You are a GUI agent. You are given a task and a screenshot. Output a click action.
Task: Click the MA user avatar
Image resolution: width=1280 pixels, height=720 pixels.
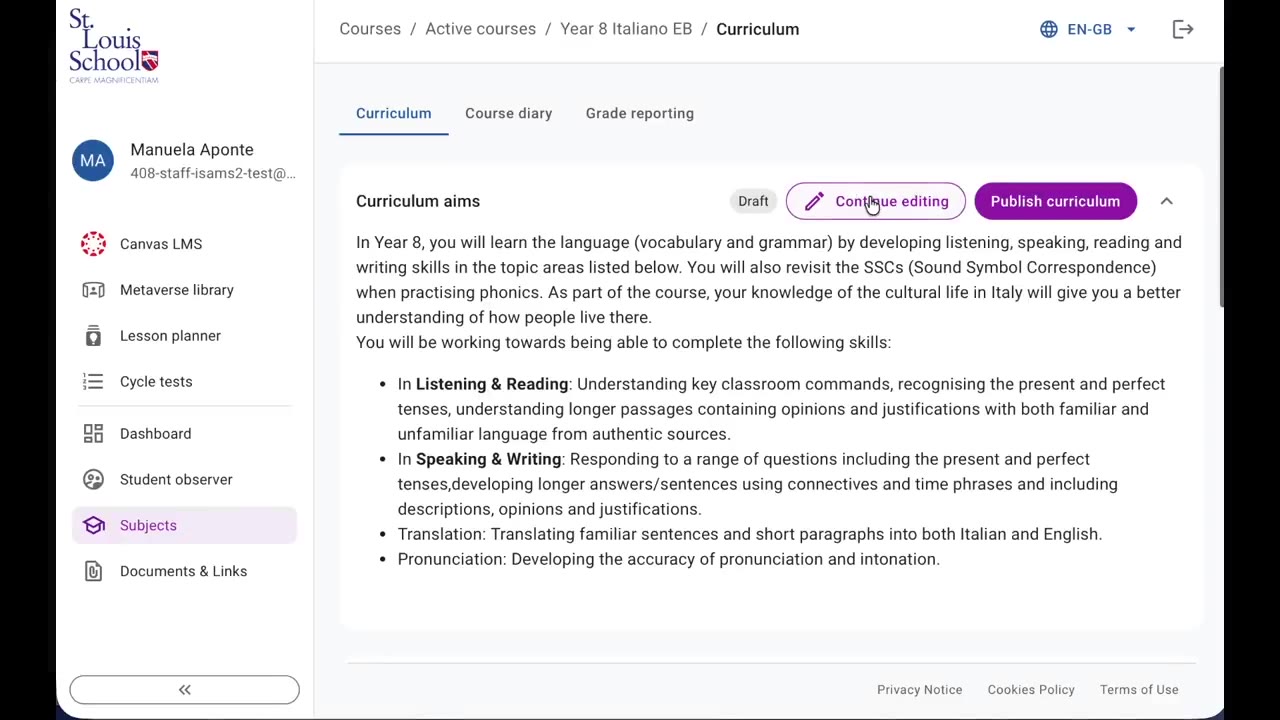pos(93,160)
